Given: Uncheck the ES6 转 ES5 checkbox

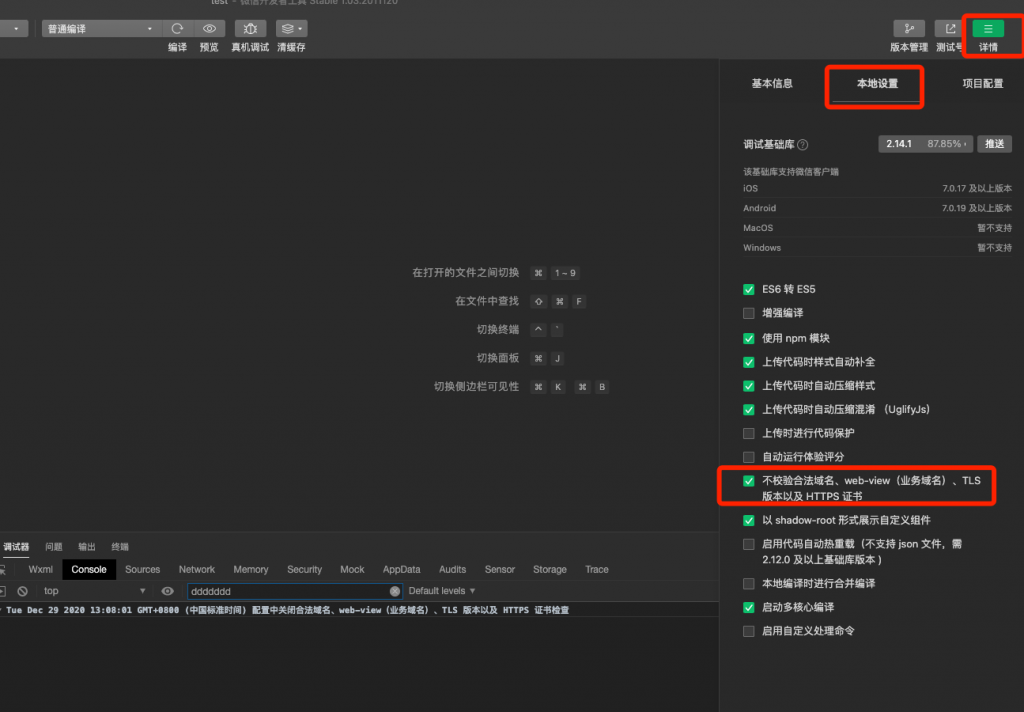Looking at the screenshot, I should (x=749, y=290).
